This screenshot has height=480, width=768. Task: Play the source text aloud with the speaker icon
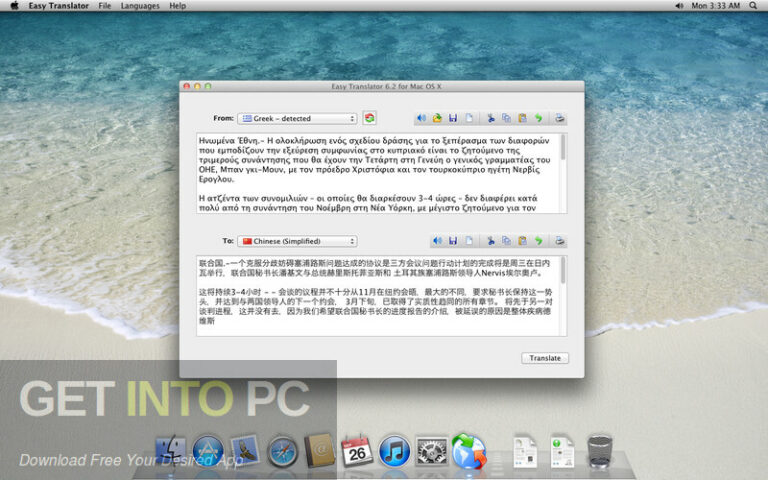click(x=421, y=118)
